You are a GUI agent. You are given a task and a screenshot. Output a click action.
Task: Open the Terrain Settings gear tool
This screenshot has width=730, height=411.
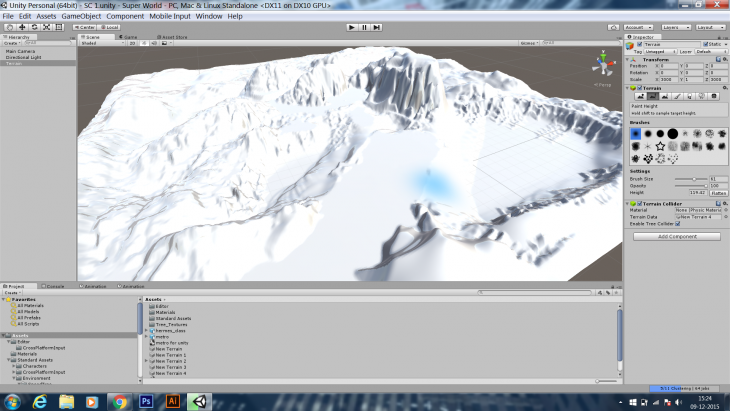point(714,96)
